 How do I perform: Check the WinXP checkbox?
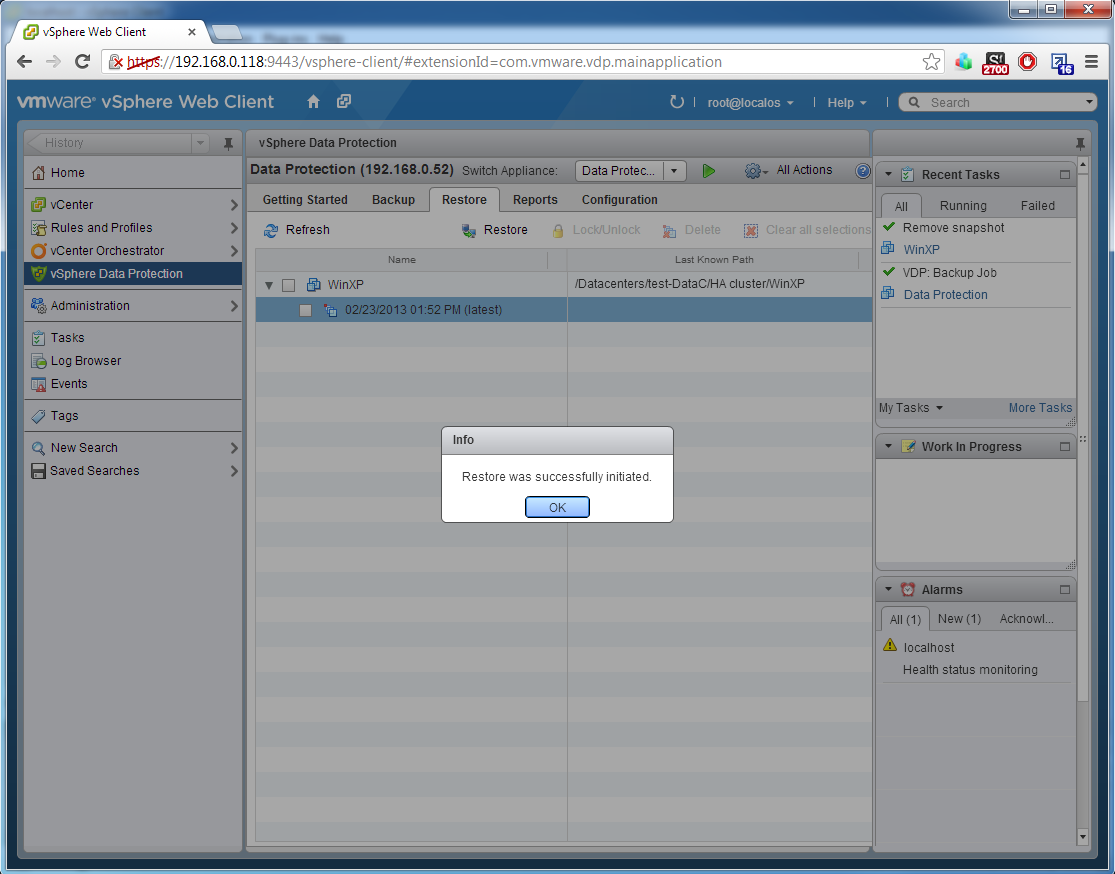289,285
